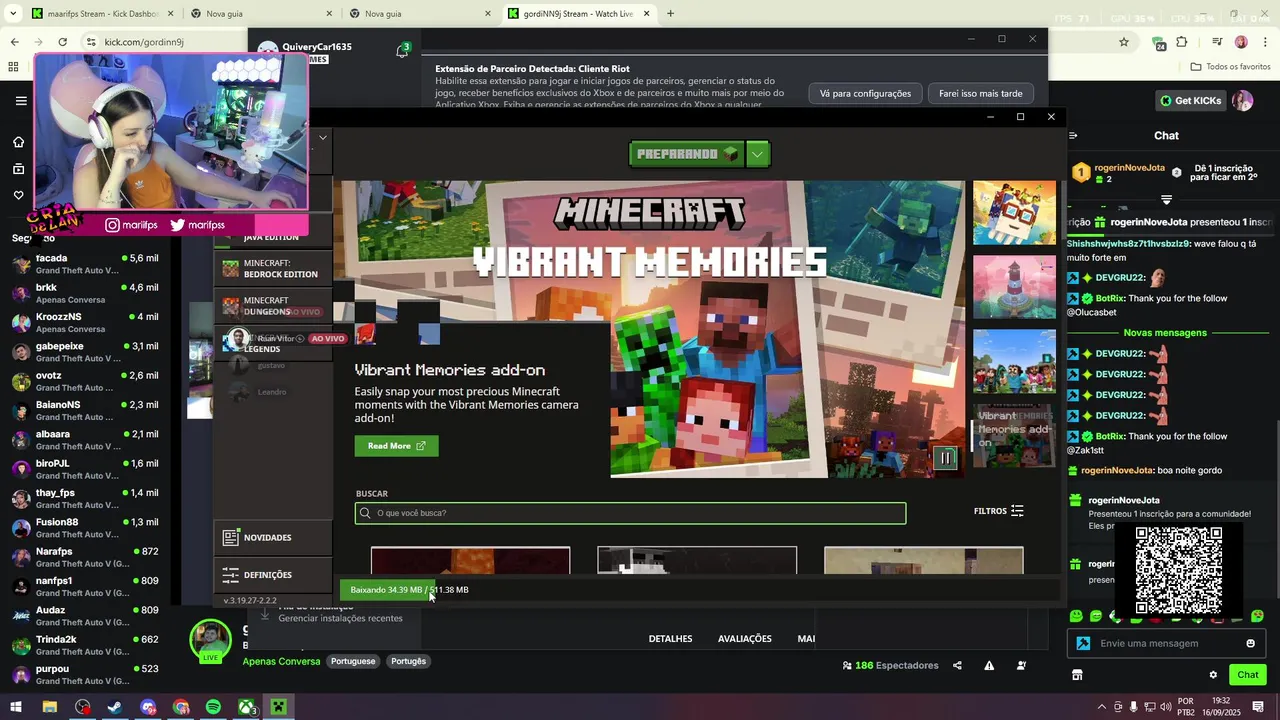Click the Kick user avatar next to Get KICKs
The width and height of the screenshot is (1280, 720).
(x=1242, y=101)
